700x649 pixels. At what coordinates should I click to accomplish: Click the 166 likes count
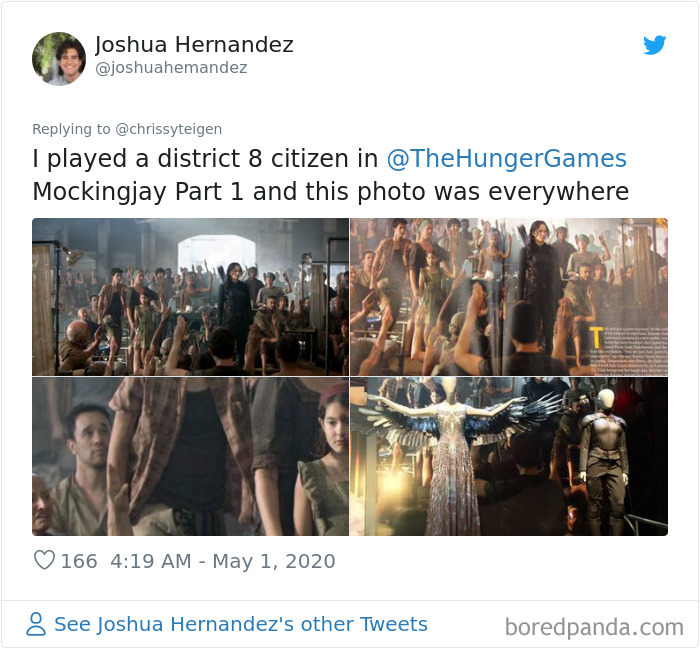click(79, 561)
